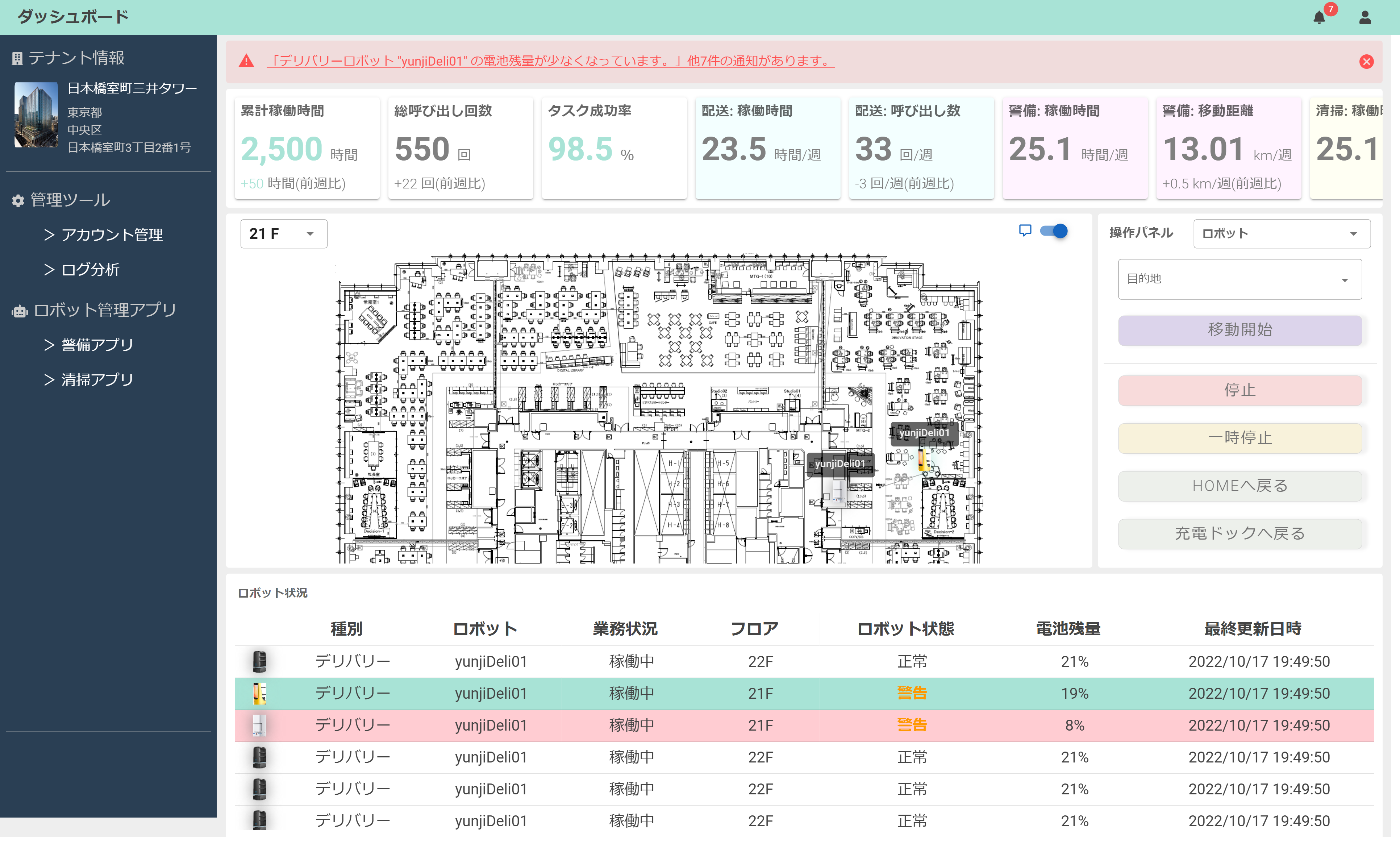Dismiss the battery warning alert banner
The width and height of the screenshot is (1400, 848).
1366,61
